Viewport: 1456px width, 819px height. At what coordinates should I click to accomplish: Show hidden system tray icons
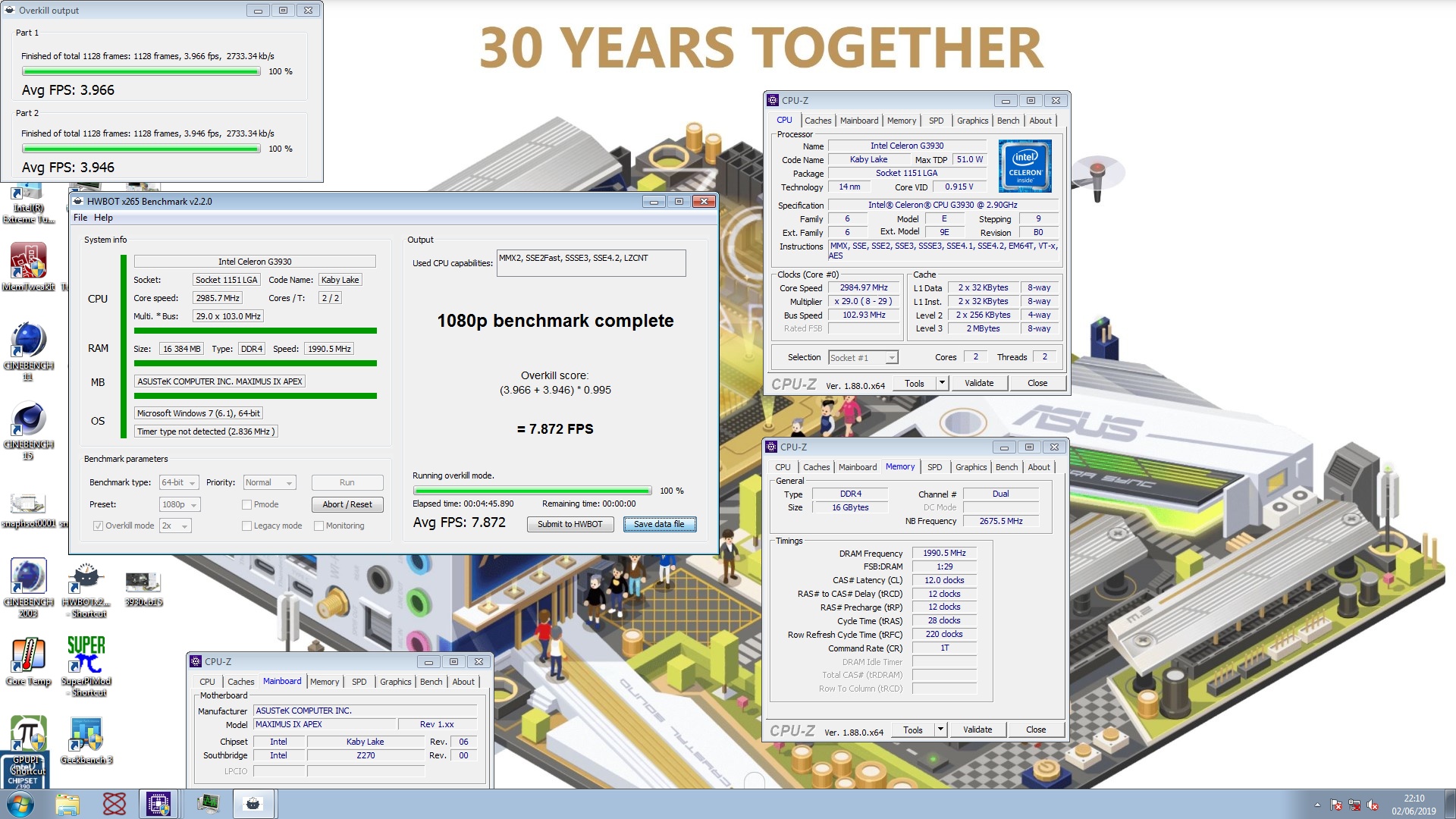1317,805
